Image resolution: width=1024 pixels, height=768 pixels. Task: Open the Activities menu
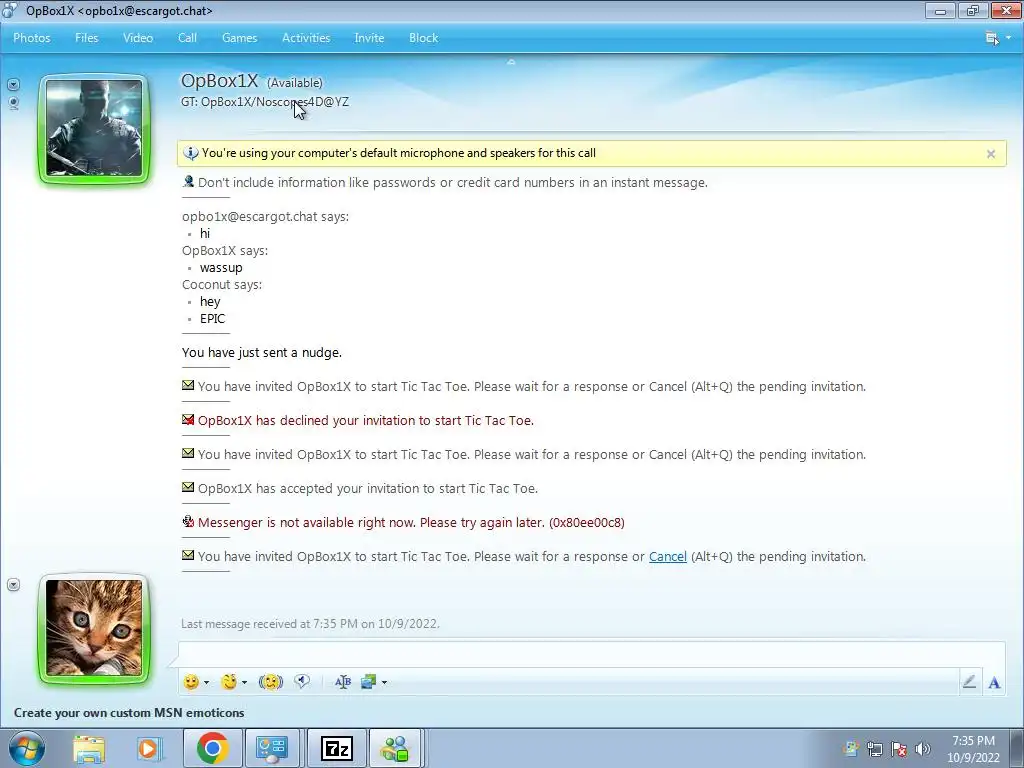pos(306,38)
